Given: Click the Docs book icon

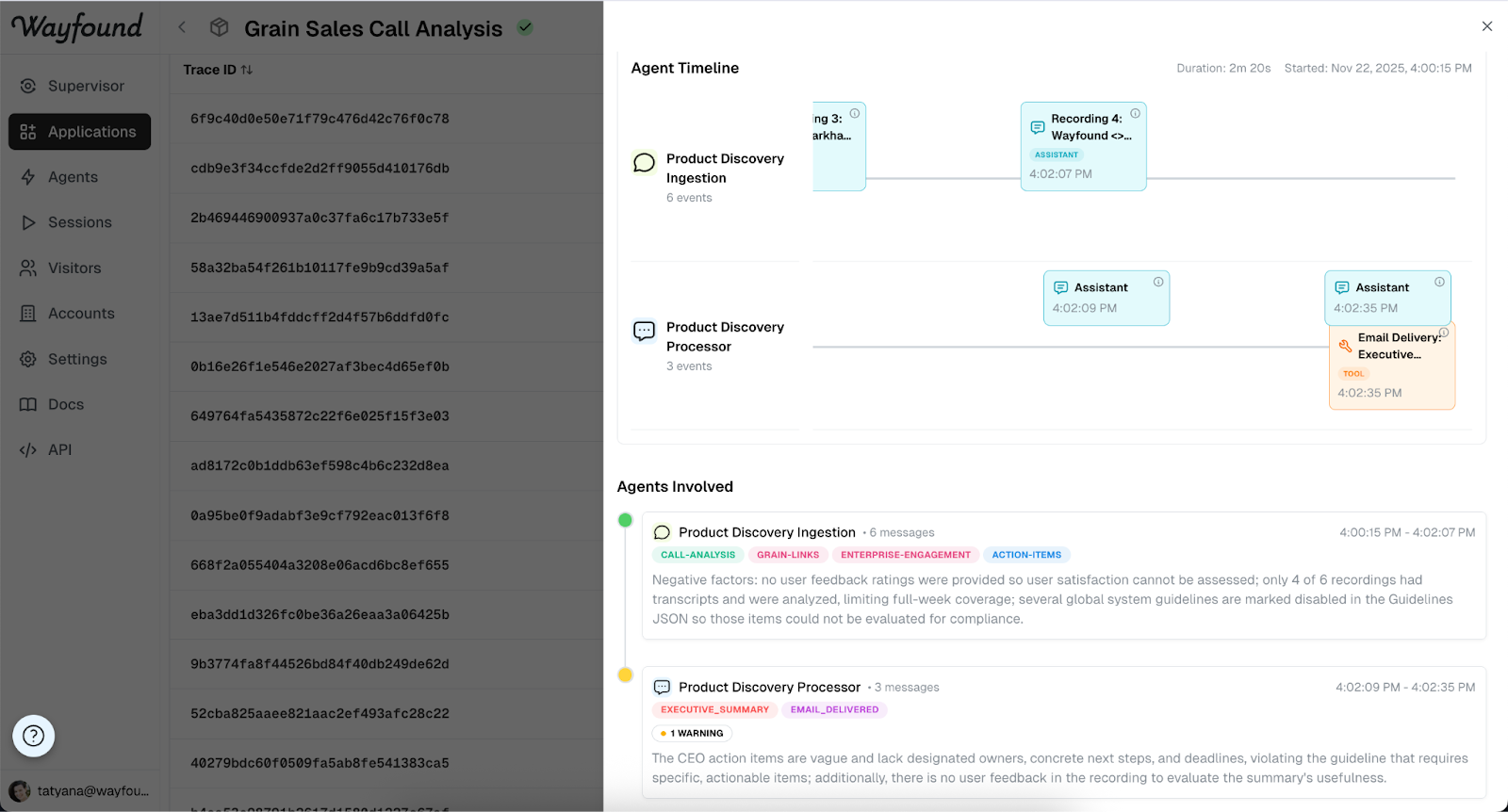Looking at the screenshot, I should pyautogui.click(x=28, y=404).
